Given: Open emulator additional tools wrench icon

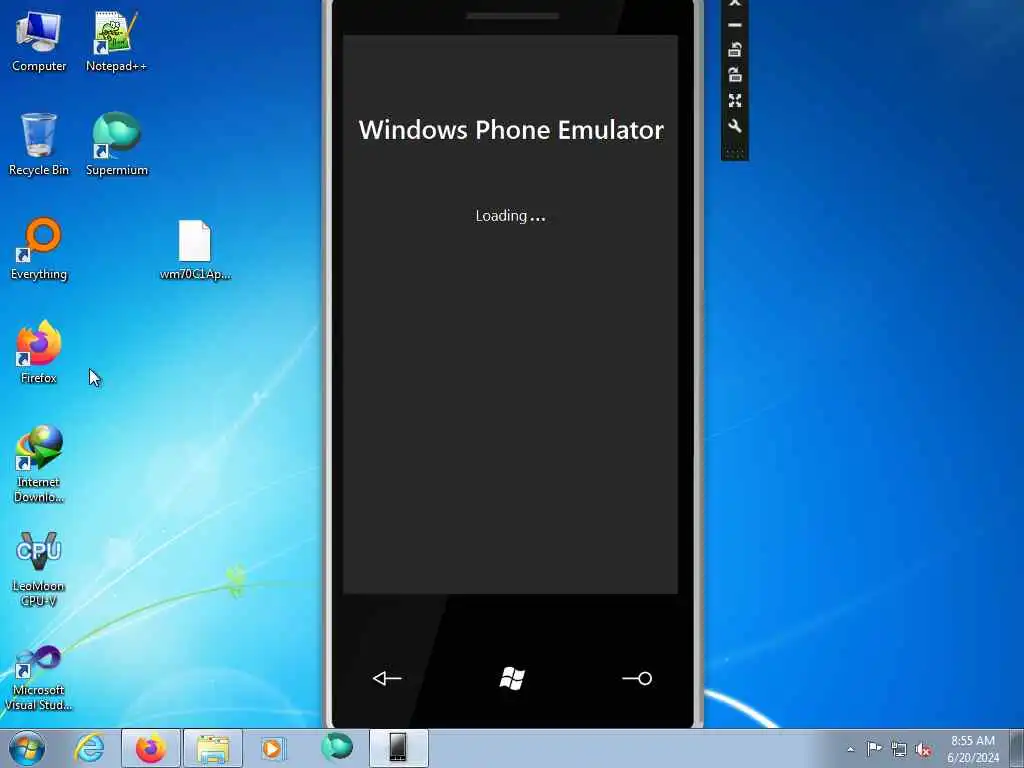Looking at the screenshot, I should tap(735, 126).
